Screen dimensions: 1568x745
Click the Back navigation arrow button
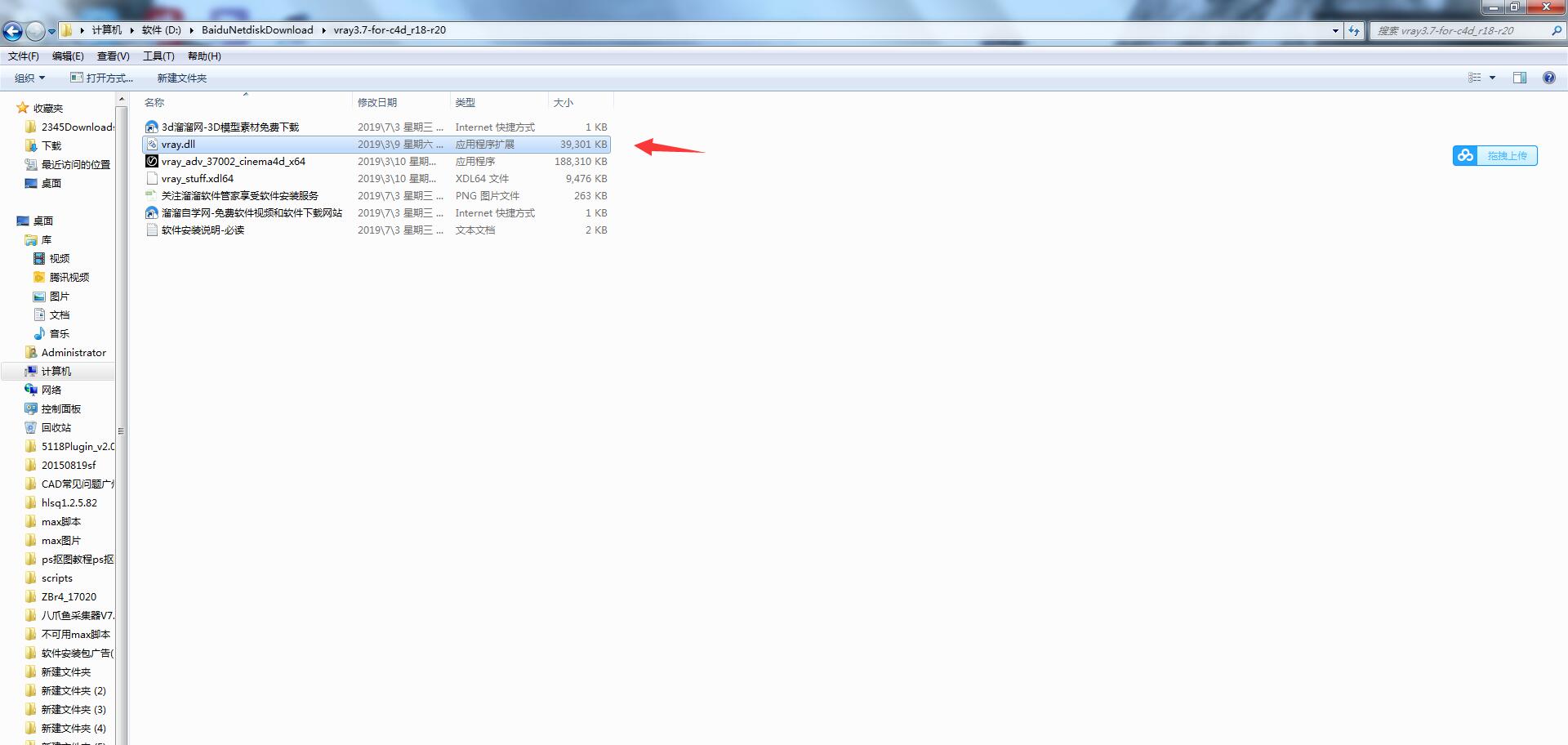point(12,31)
